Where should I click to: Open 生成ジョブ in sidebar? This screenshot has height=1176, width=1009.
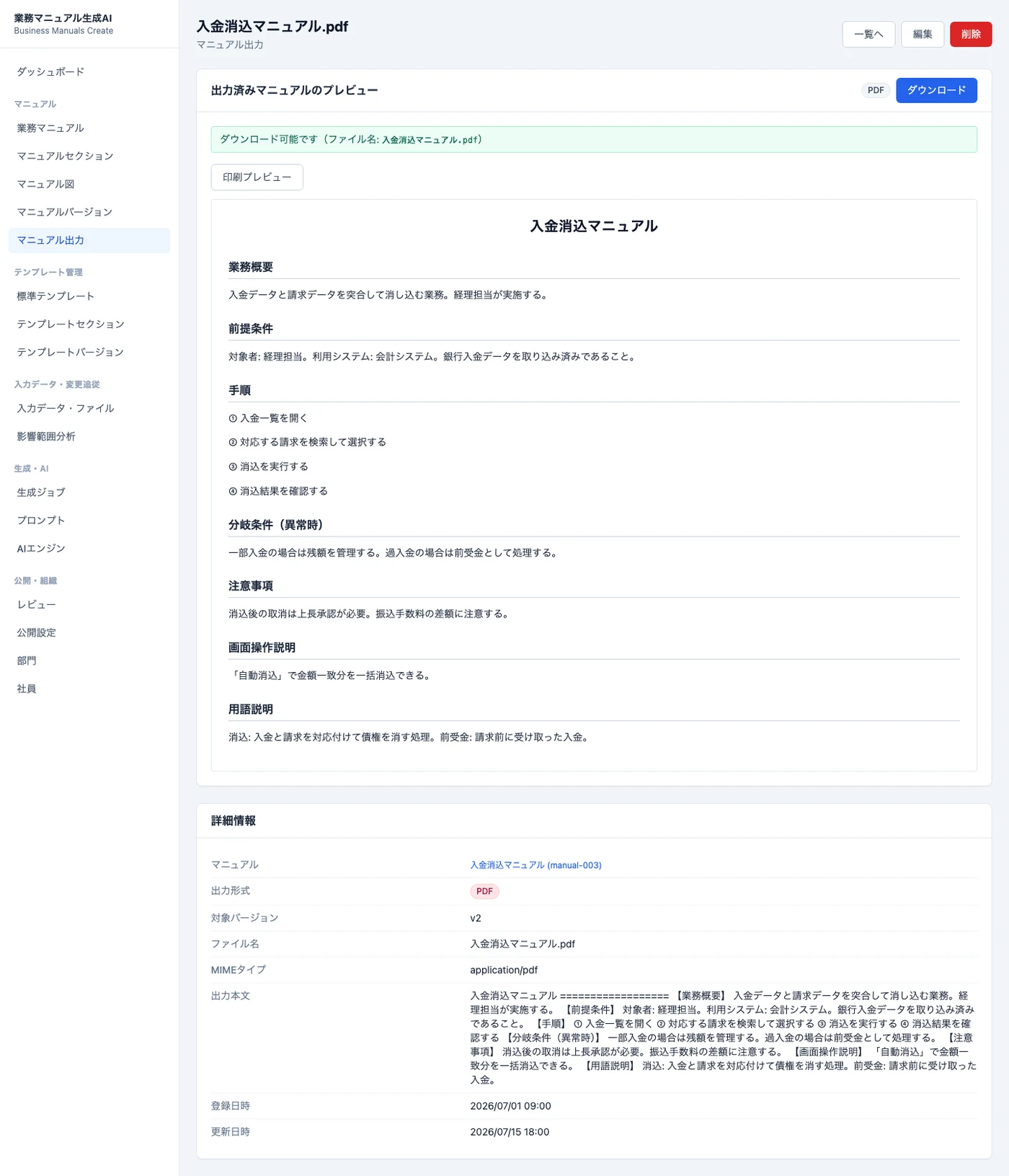89,492
